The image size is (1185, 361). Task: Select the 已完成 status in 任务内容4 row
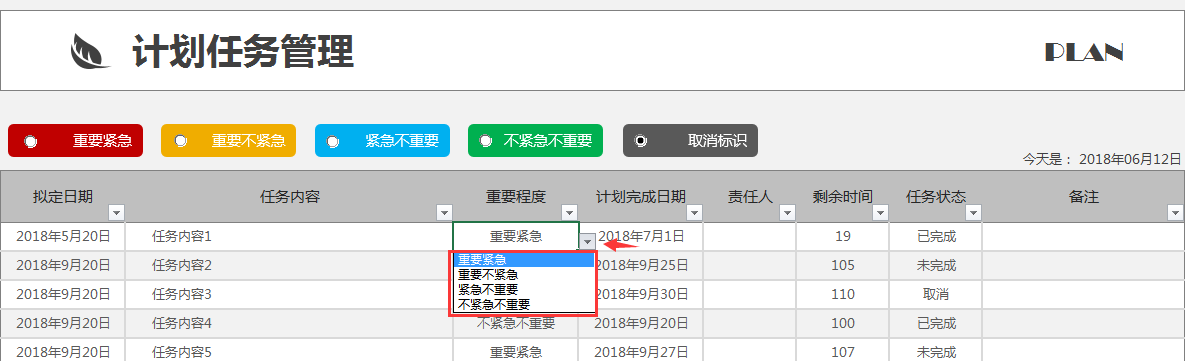tap(936, 323)
